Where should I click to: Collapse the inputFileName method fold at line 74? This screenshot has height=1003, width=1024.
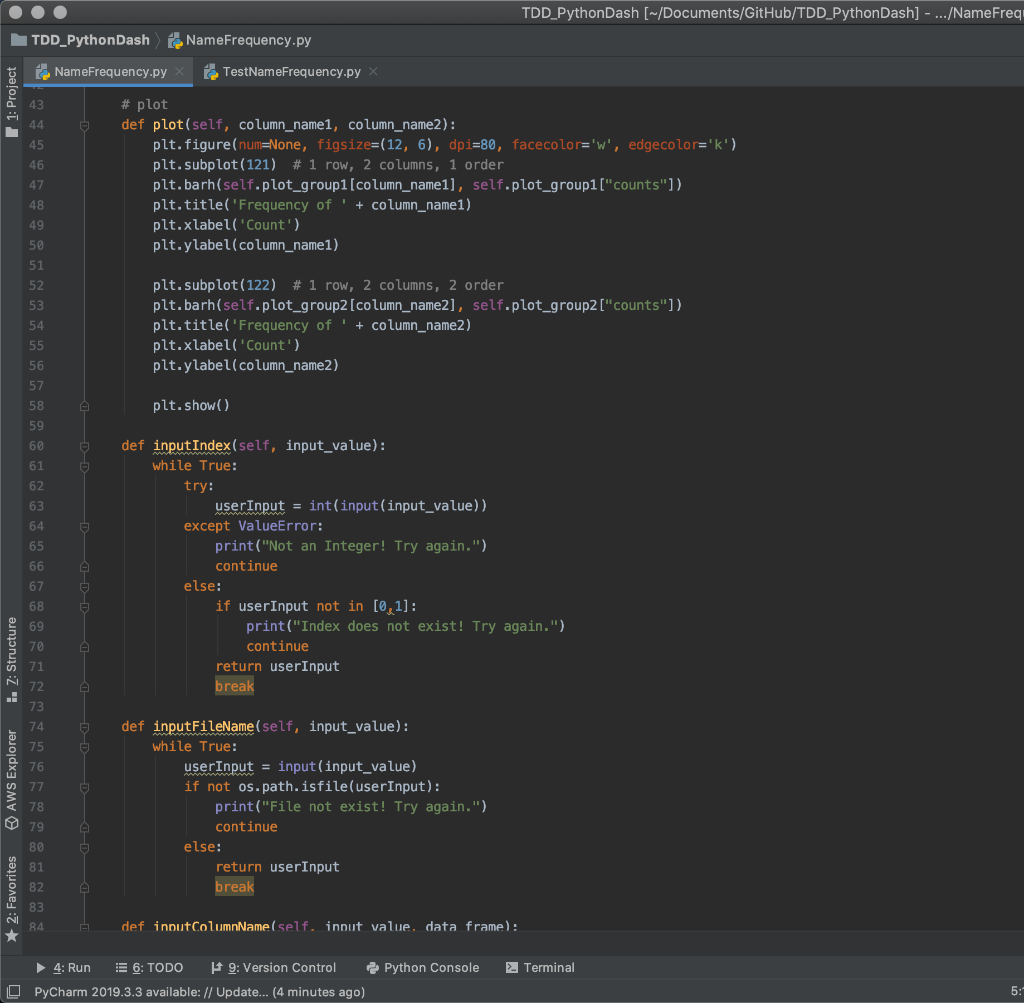[84, 727]
